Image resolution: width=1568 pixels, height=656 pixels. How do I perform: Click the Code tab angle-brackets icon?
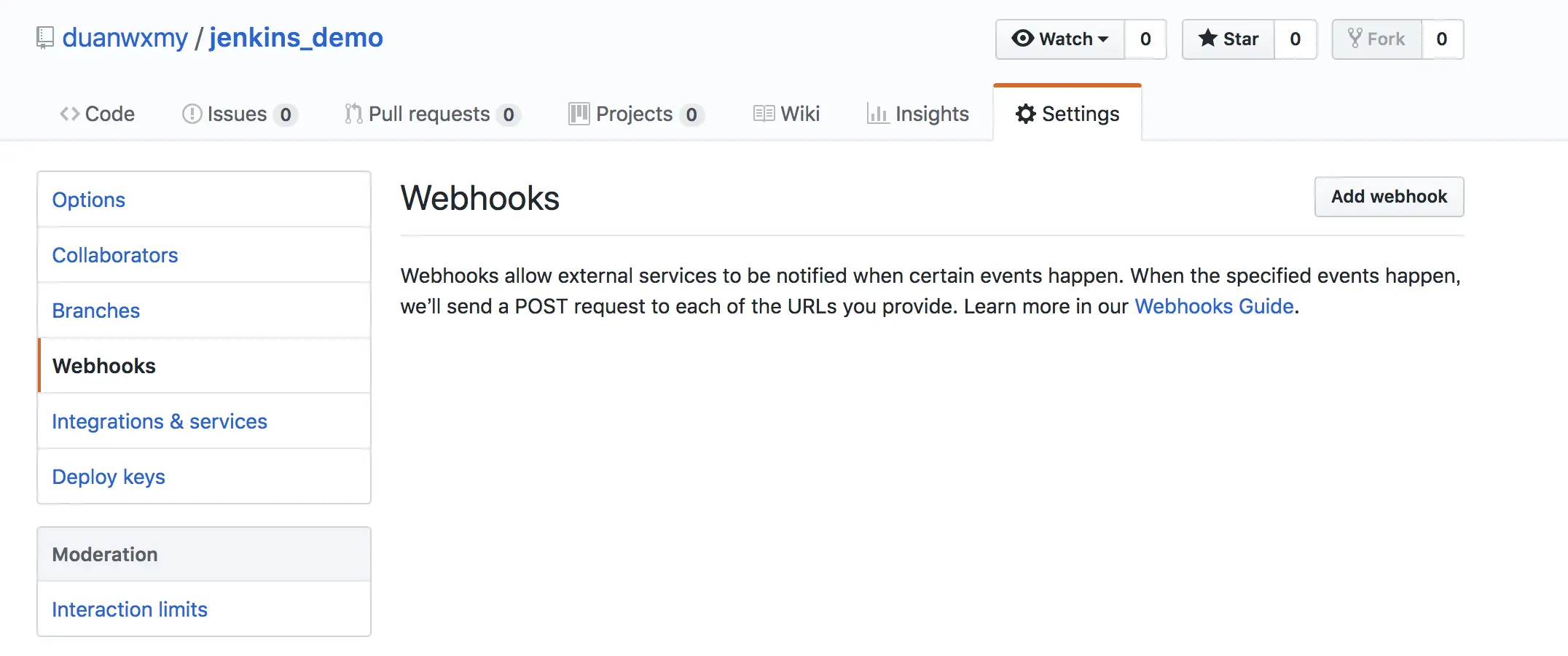tap(69, 114)
